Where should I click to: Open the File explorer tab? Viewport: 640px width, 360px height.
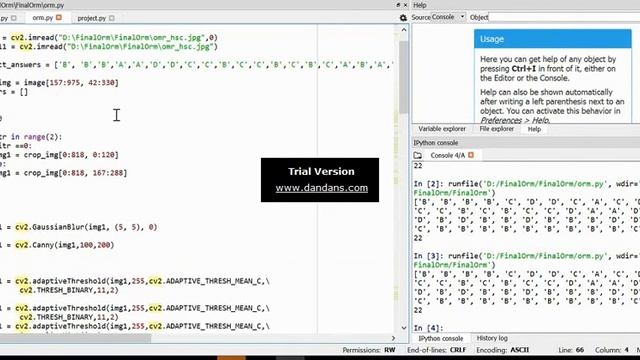pyautogui.click(x=496, y=129)
